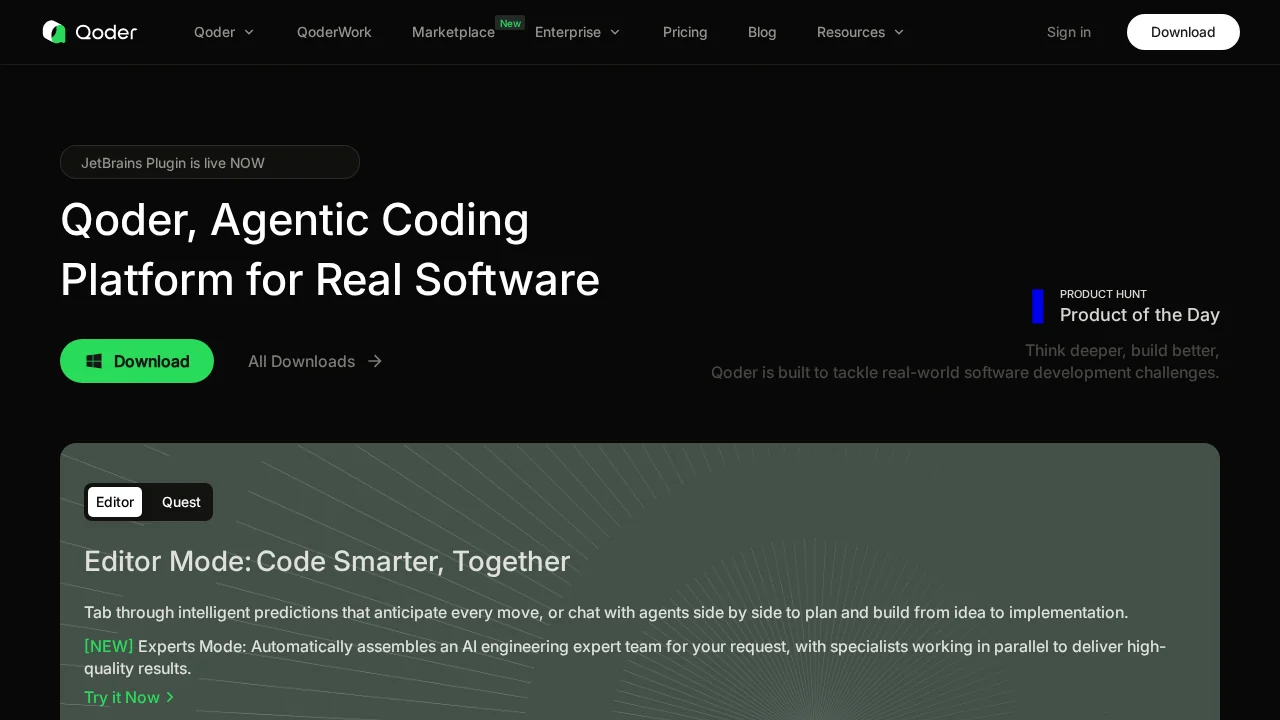The image size is (1280, 720).
Task: Toggle the Editor/Quest mode switcher
Action: (148, 502)
